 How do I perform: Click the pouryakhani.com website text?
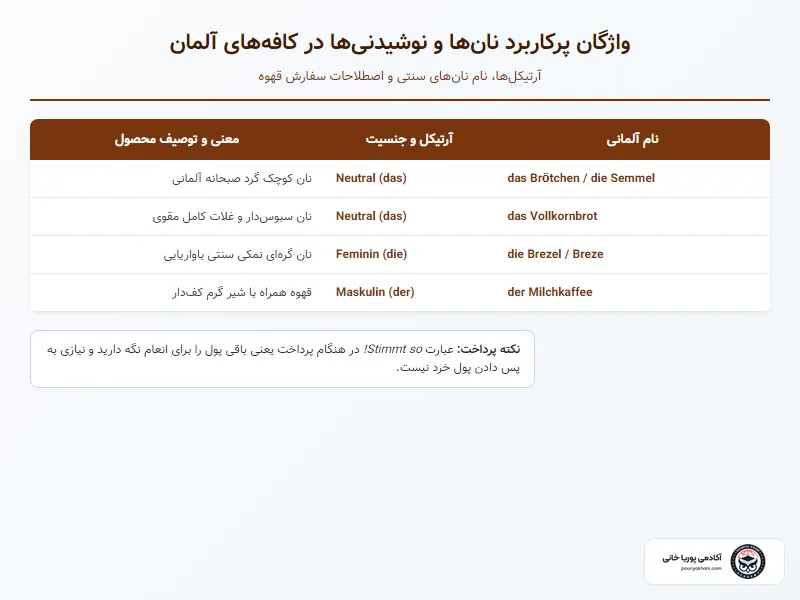click(701, 568)
